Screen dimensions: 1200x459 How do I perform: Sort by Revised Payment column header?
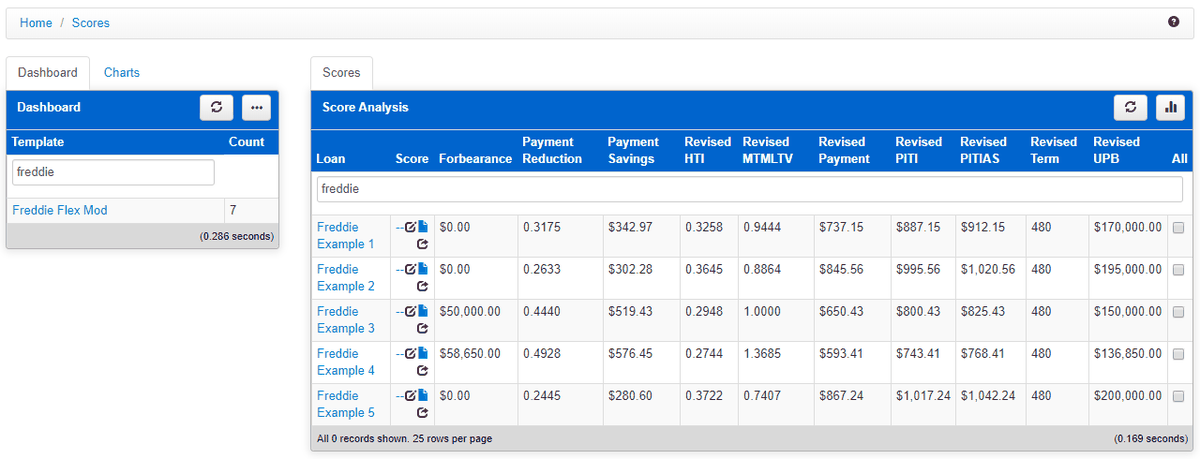tap(844, 151)
